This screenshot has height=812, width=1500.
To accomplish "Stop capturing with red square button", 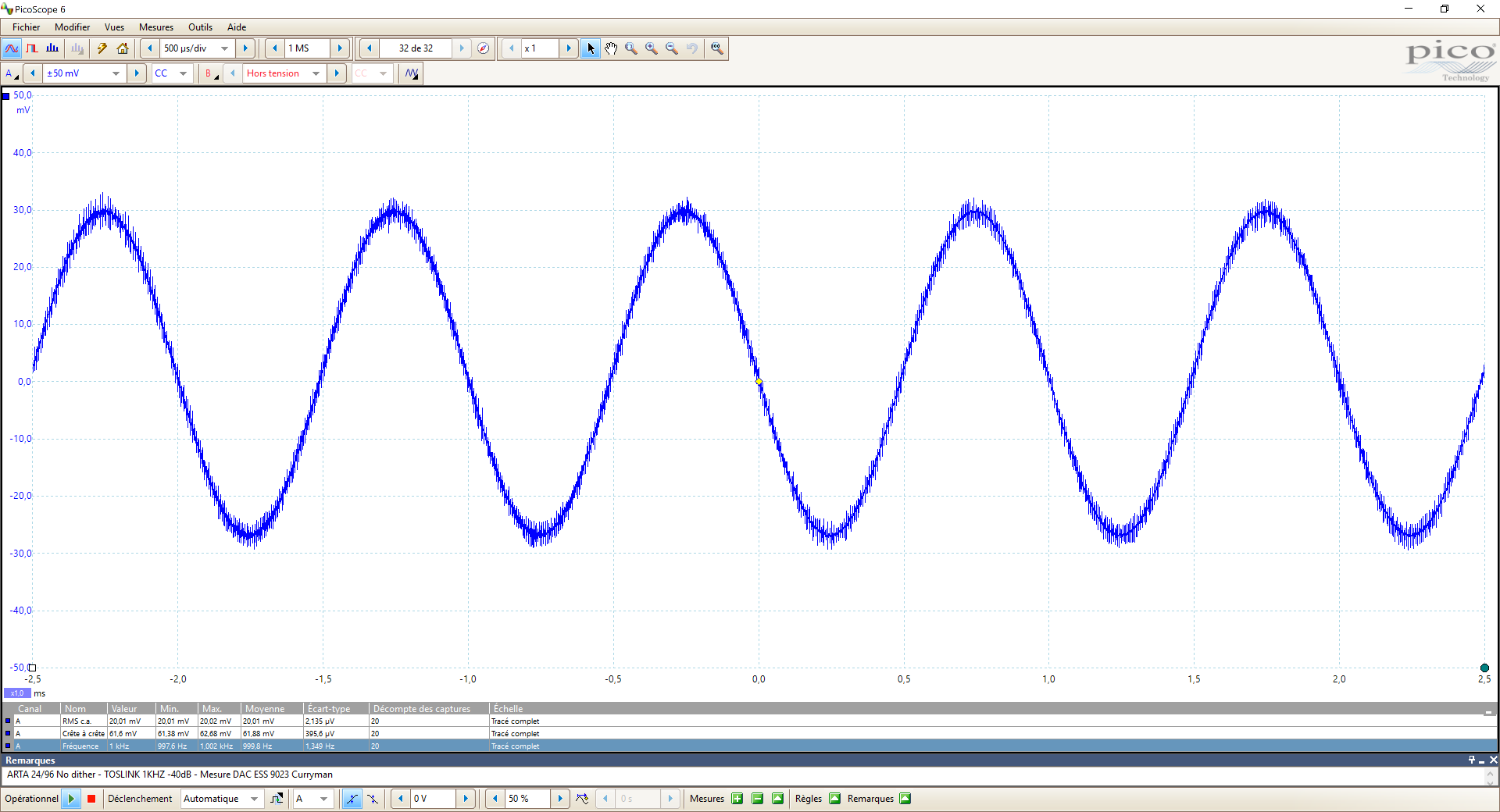I will tap(91, 799).
